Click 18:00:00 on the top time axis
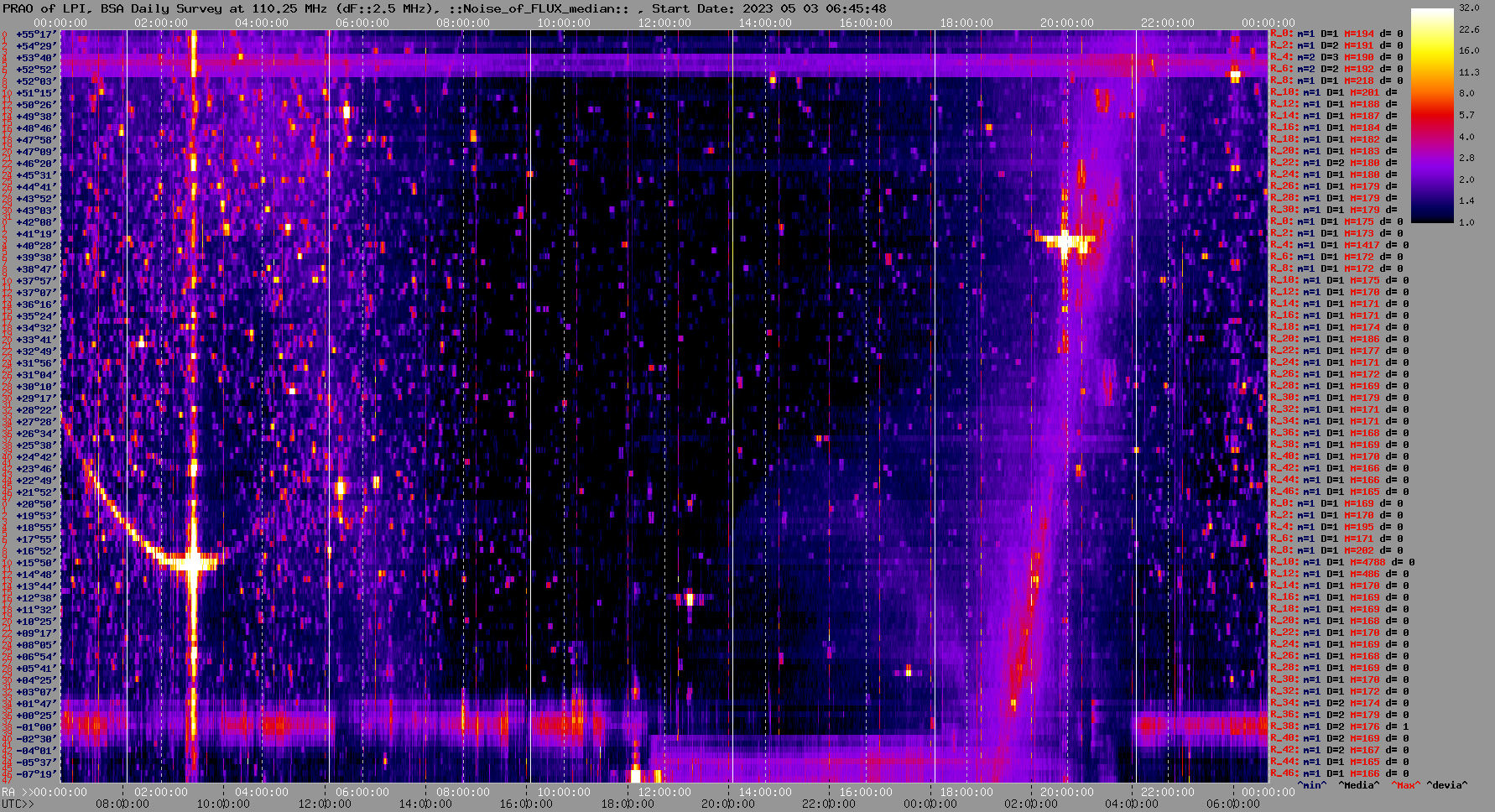This screenshot has height=812, width=1495. 966,23
